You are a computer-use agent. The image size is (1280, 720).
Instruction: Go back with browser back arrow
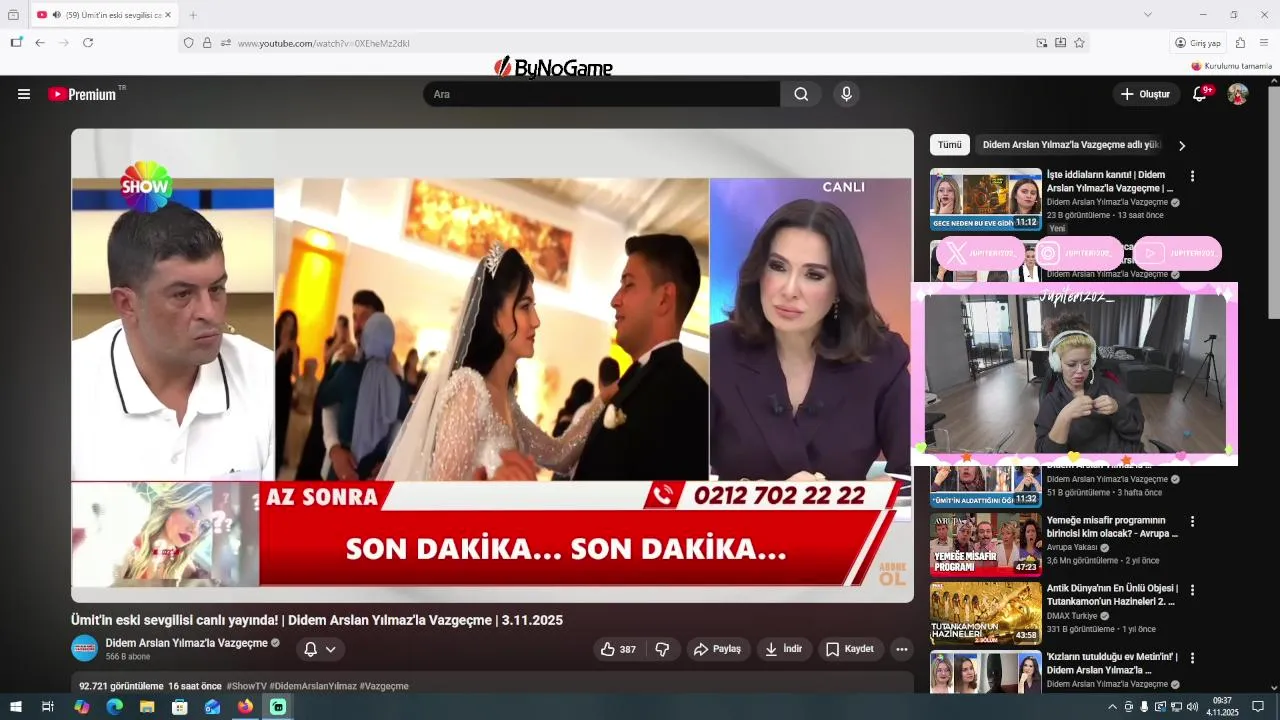(40, 43)
